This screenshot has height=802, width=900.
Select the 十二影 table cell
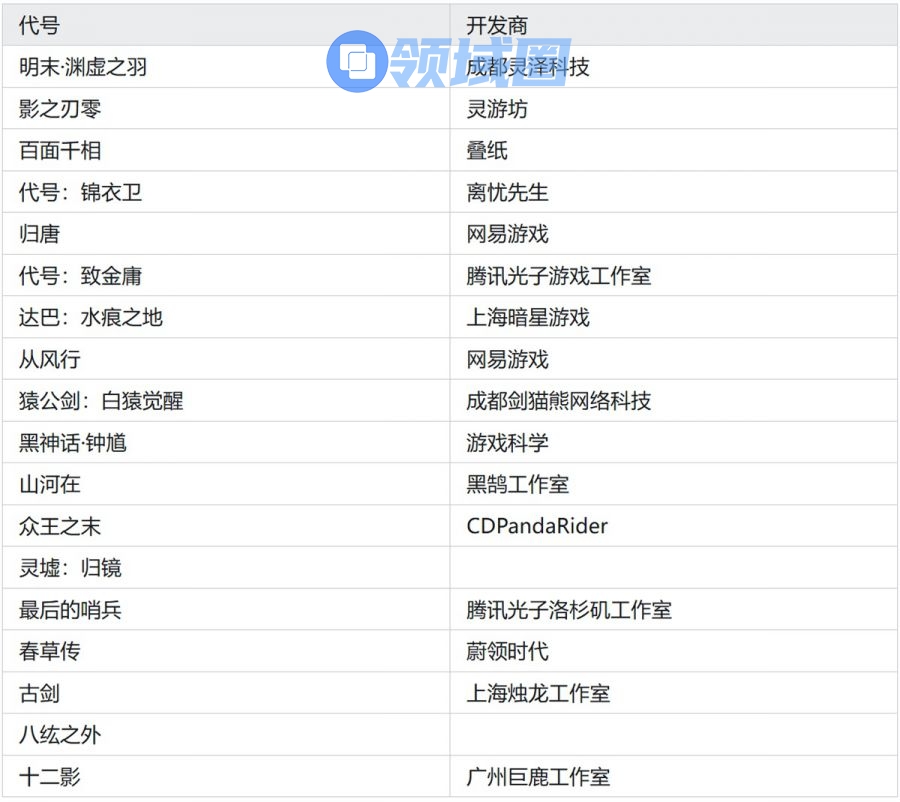[50, 777]
